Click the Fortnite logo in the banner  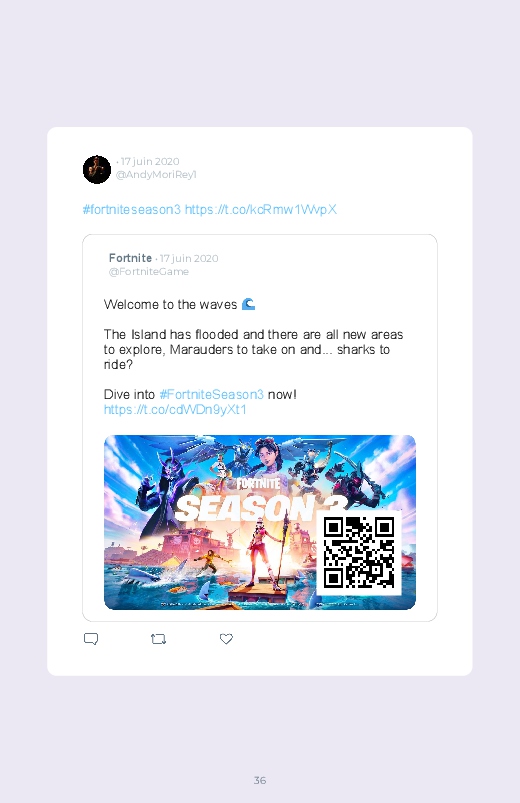click(258, 483)
